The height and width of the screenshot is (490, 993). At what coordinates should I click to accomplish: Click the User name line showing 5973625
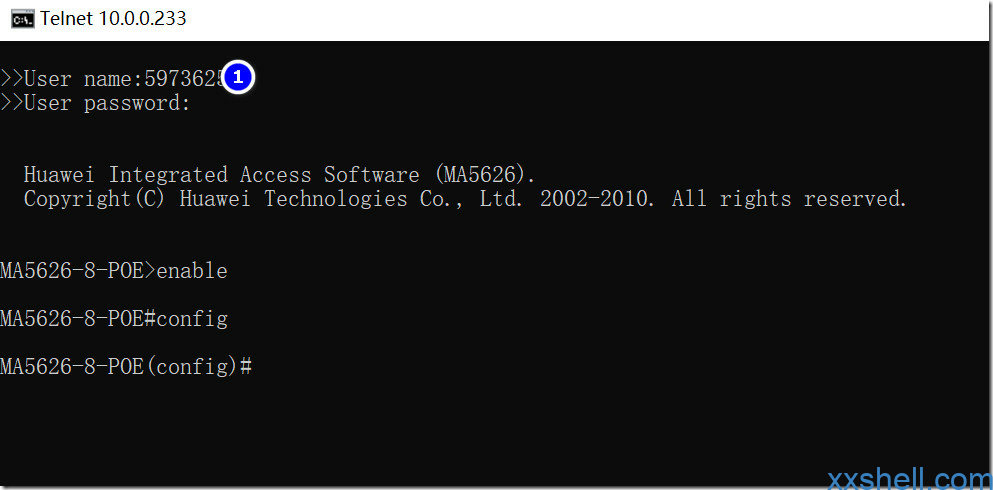point(113,79)
